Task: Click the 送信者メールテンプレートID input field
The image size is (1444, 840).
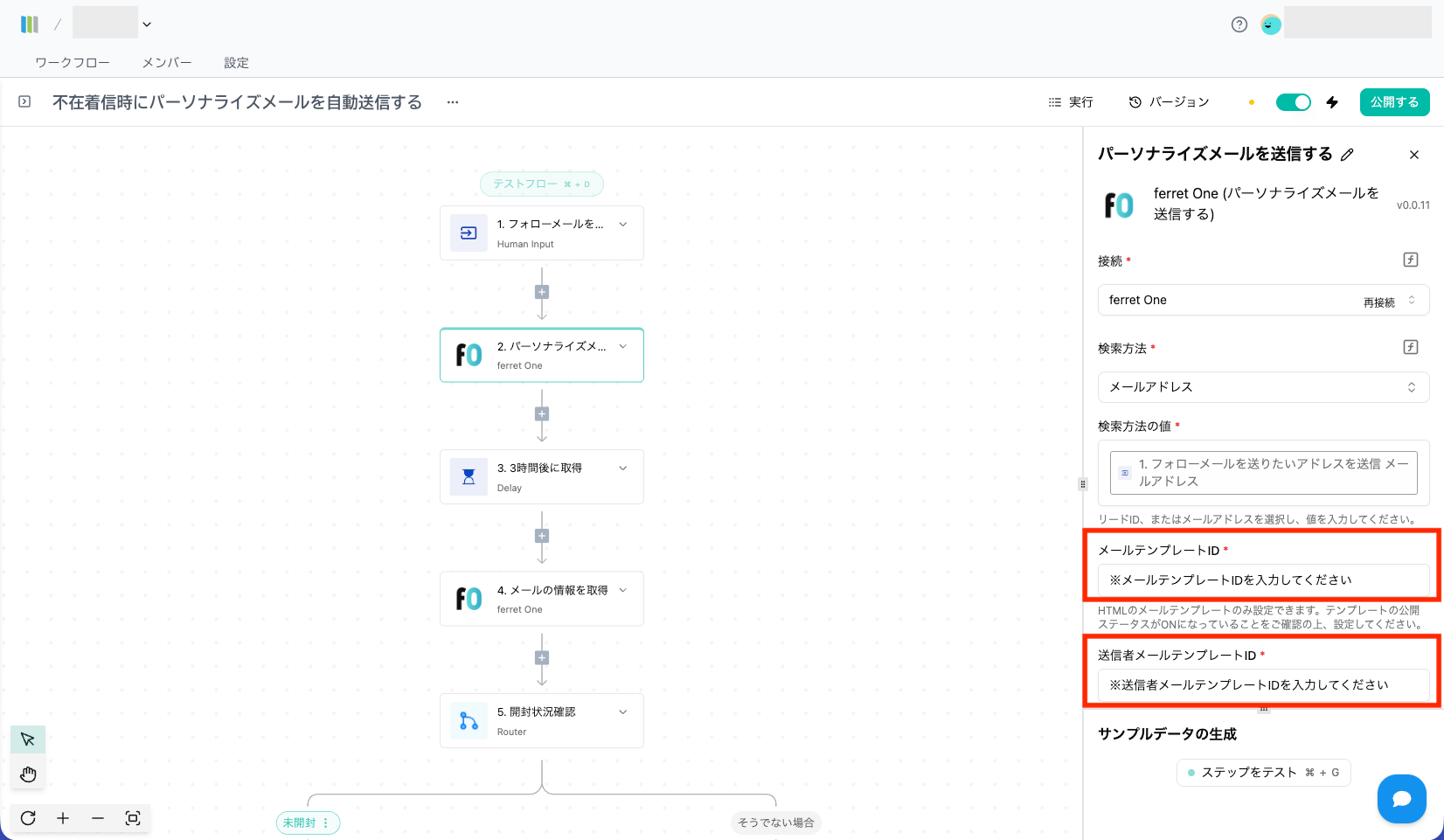Action: click(1263, 685)
